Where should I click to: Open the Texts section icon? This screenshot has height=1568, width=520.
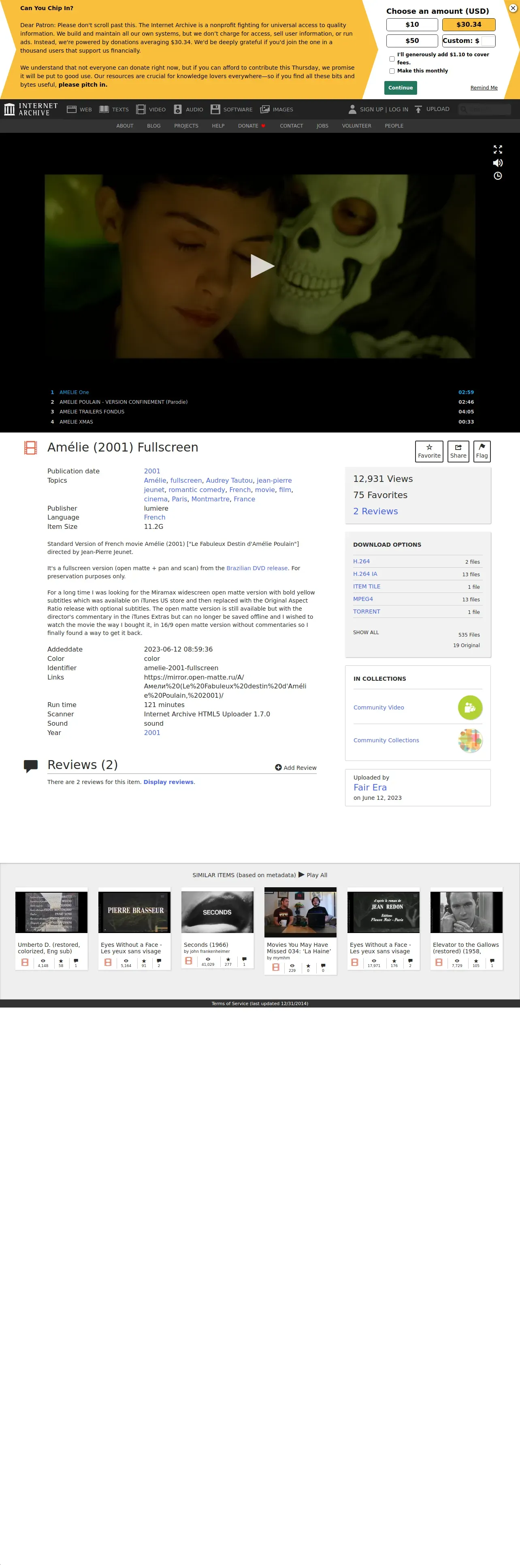104,110
